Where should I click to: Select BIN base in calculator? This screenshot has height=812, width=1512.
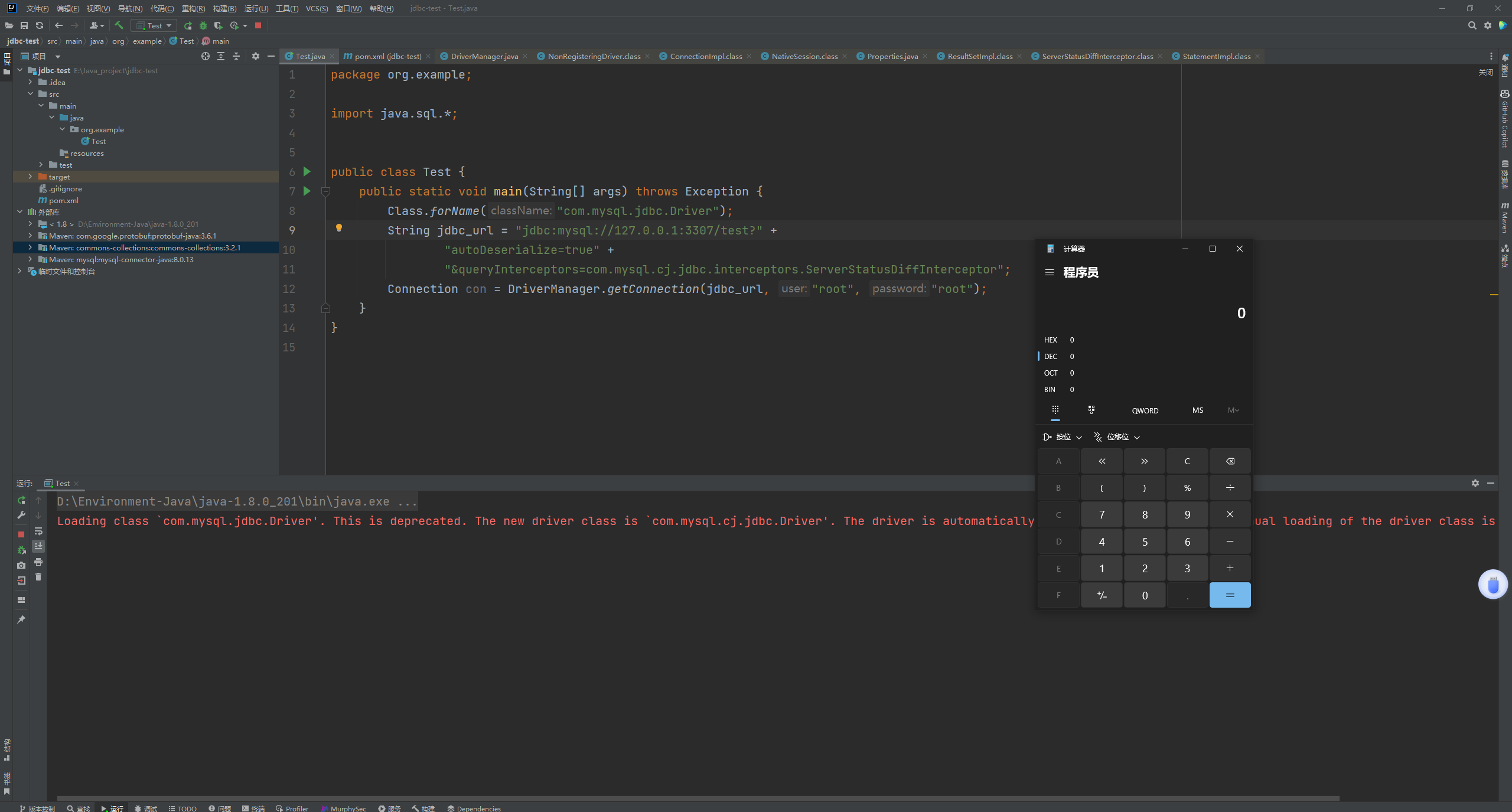tap(1145, 390)
